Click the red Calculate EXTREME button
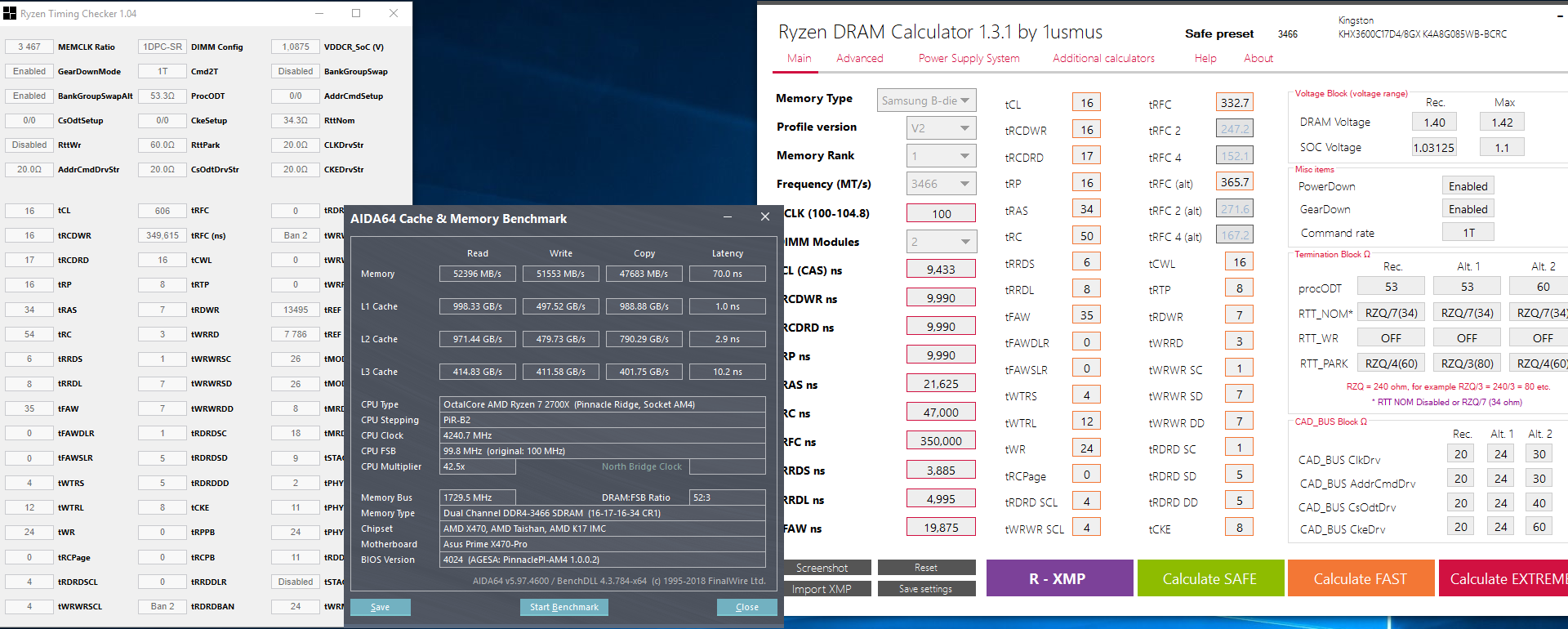 click(x=1503, y=578)
